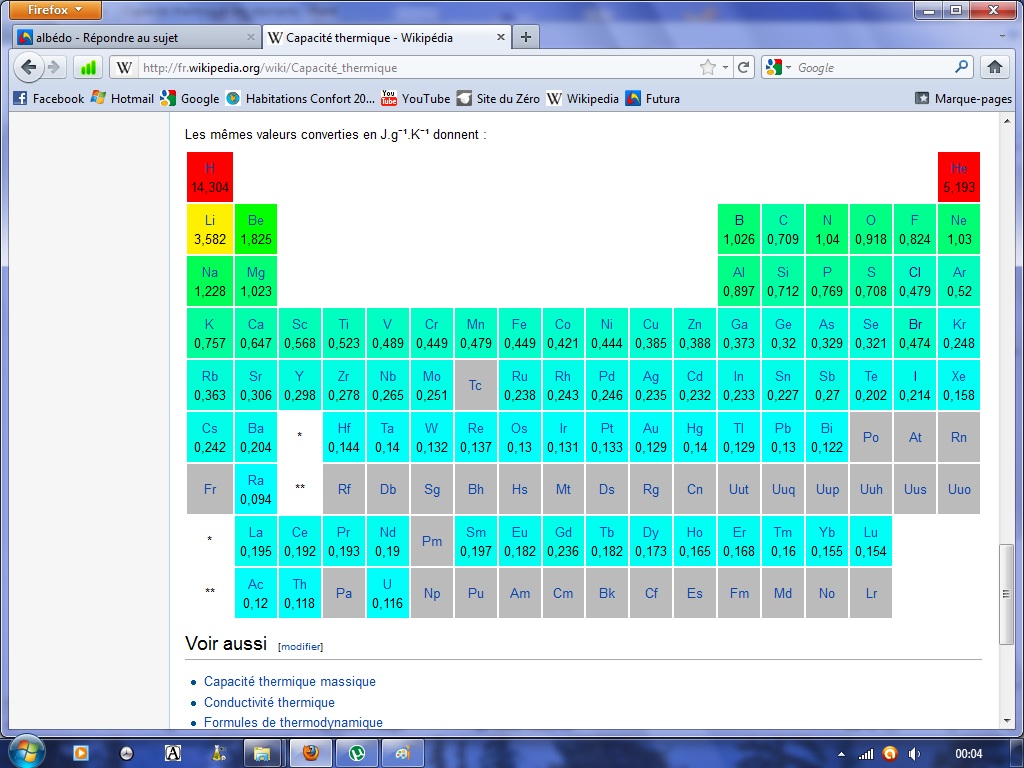Viewport: 1024px width, 768px height.
Task: Click the Wikipedia site identity icon
Action: pyautogui.click(x=124, y=67)
